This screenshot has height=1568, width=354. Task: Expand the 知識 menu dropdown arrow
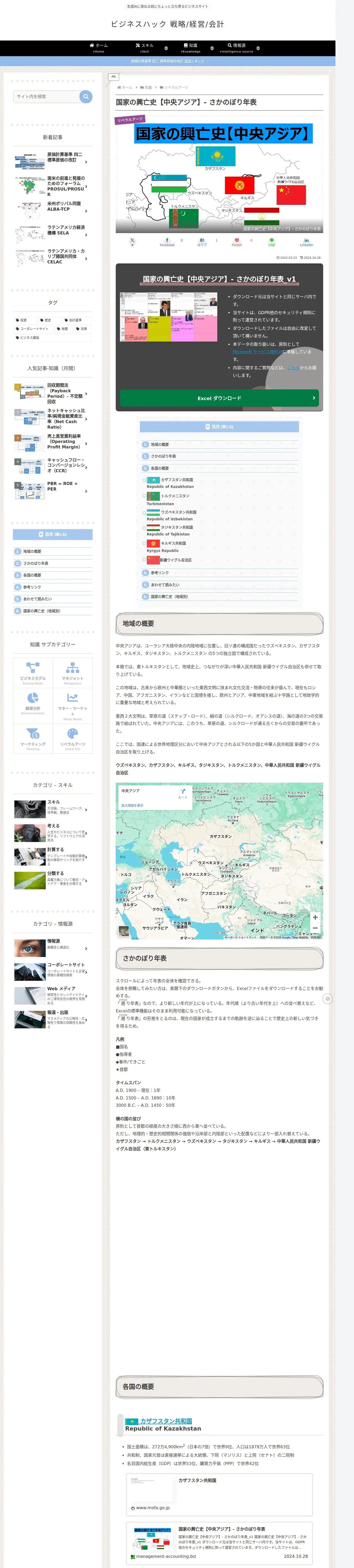pos(212,48)
